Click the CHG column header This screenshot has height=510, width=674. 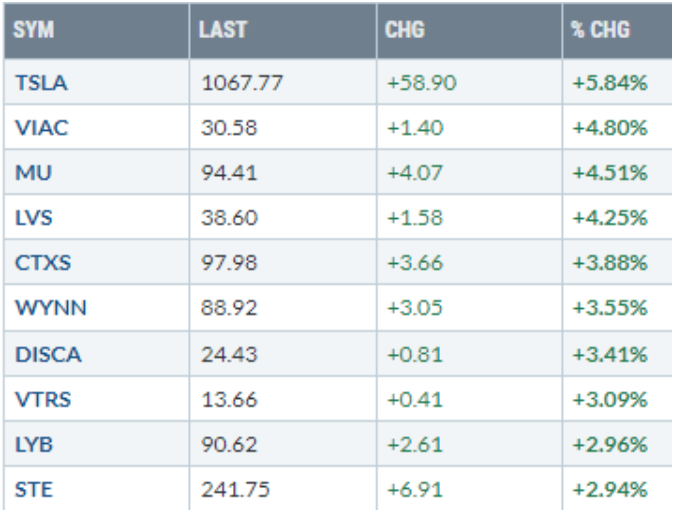(x=405, y=30)
